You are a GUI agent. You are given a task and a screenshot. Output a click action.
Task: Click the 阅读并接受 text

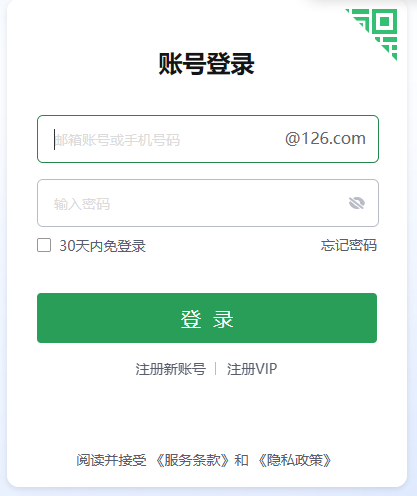(x=111, y=460)
